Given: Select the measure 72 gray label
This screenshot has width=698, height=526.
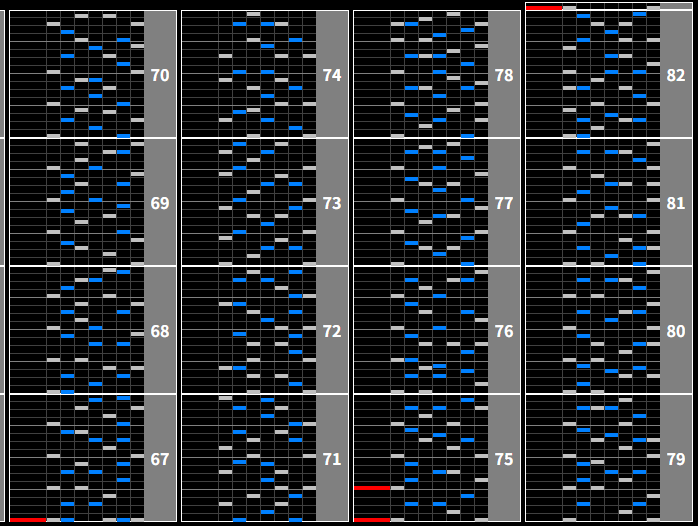Looking at the screenshot, I should pos(332,331).
